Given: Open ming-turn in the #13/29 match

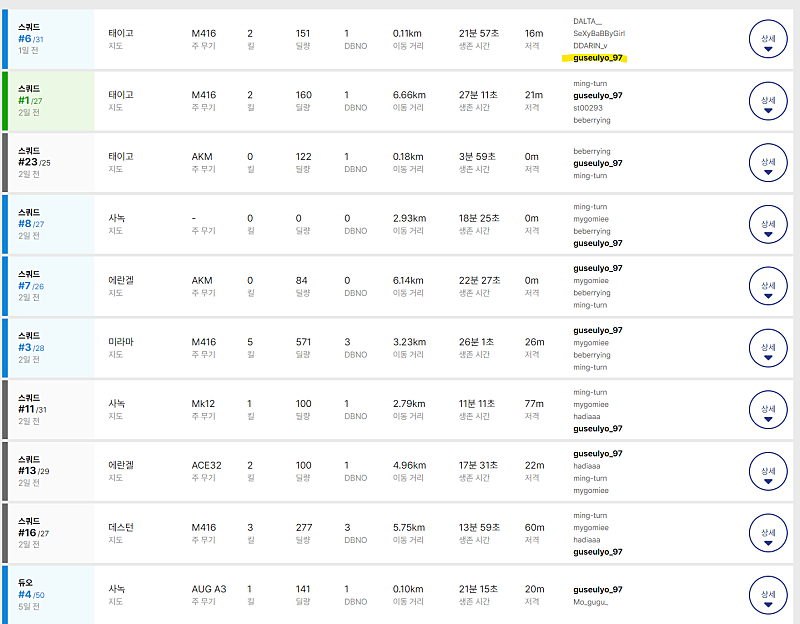Looking at the screenshot, I should click(x=590, y=479).
